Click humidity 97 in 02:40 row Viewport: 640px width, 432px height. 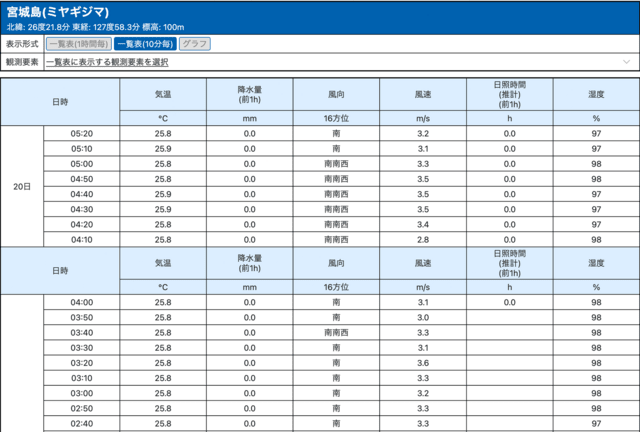point(596,423)
